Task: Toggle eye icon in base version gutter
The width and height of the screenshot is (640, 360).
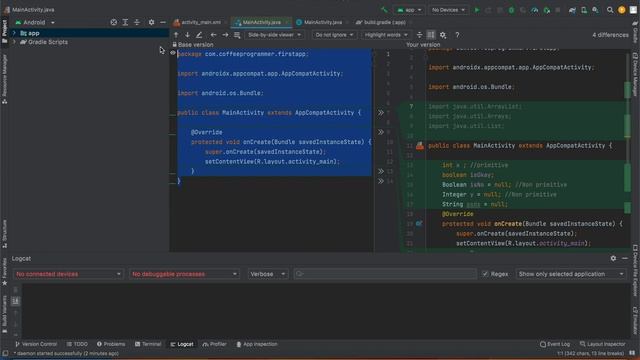Action: 173,53
